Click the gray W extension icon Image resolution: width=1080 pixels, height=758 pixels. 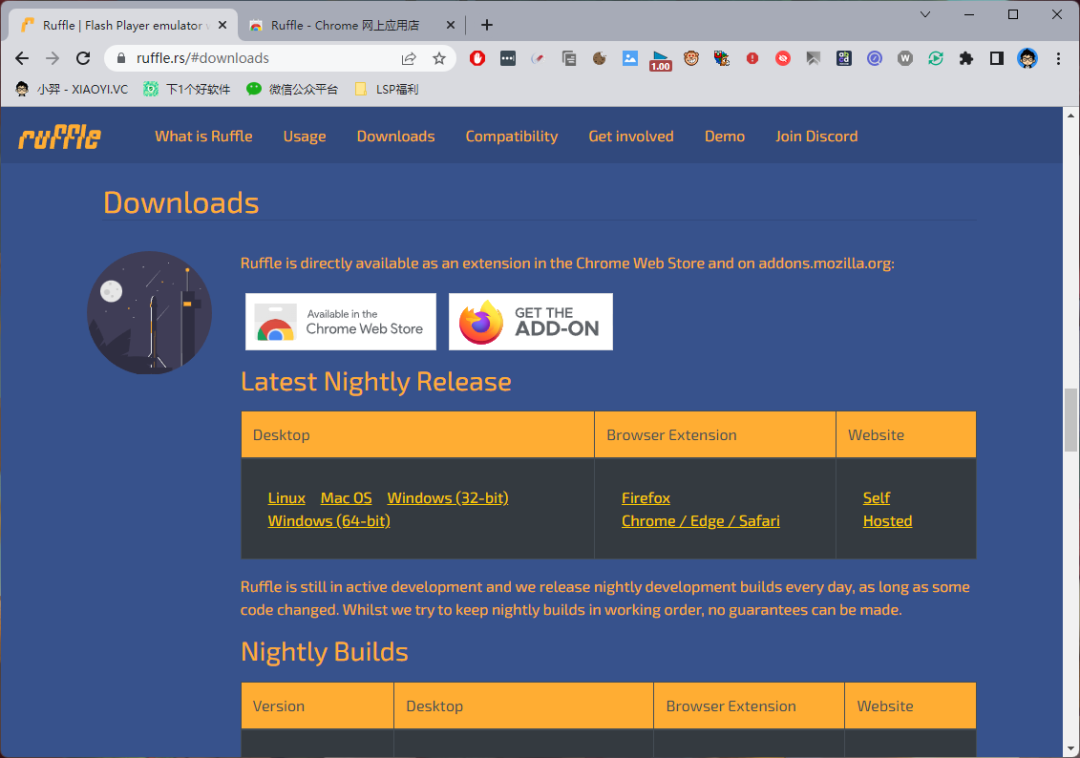[905, 59]
